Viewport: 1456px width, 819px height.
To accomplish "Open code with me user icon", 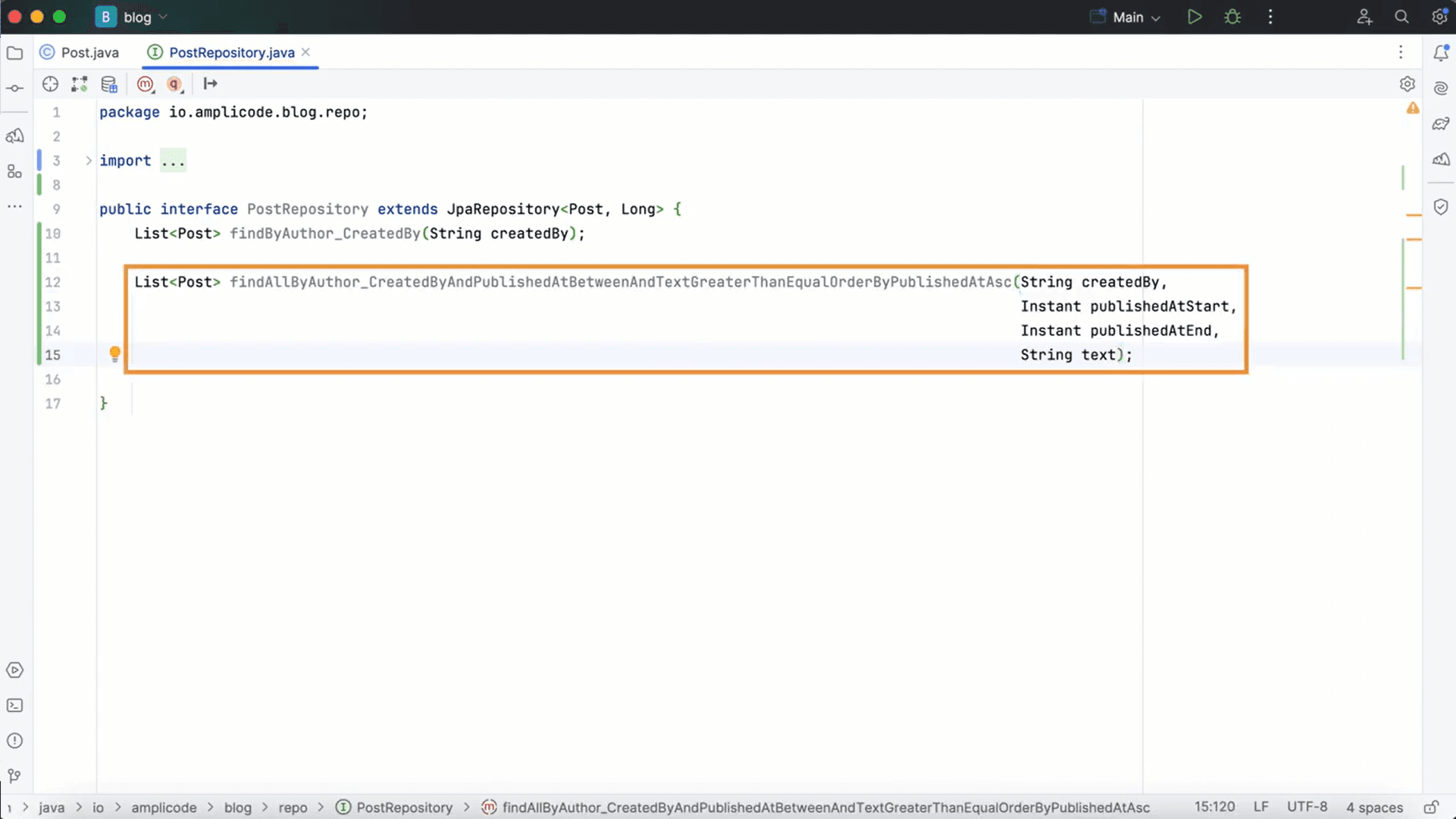I will [1364, 17].
